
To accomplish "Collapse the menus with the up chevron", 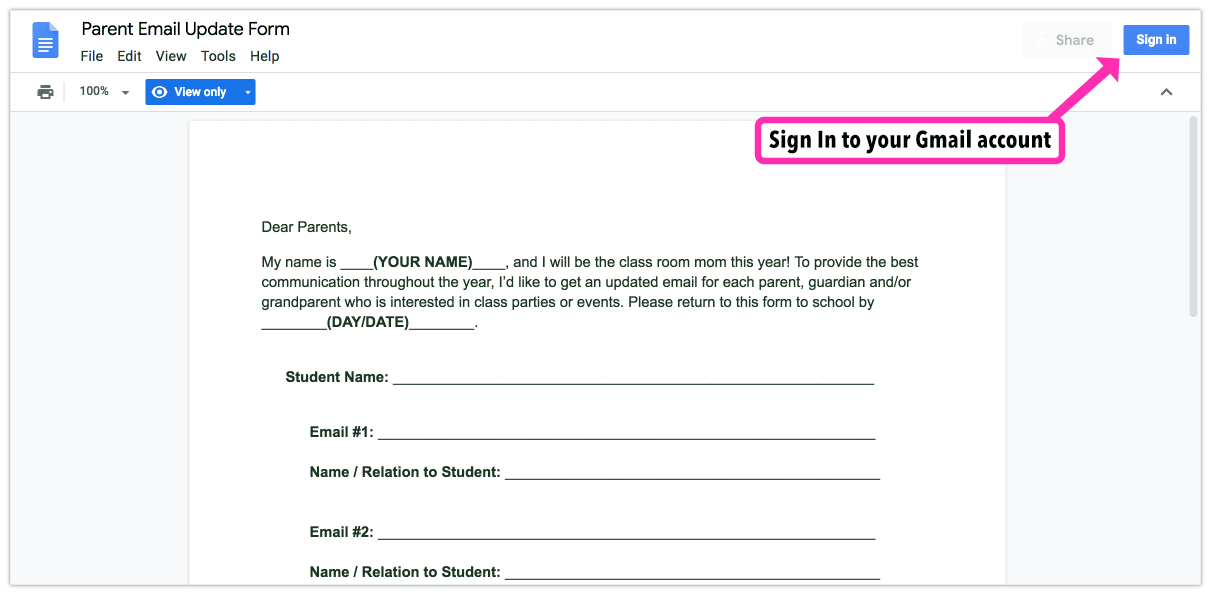I will pos(1166,92).
